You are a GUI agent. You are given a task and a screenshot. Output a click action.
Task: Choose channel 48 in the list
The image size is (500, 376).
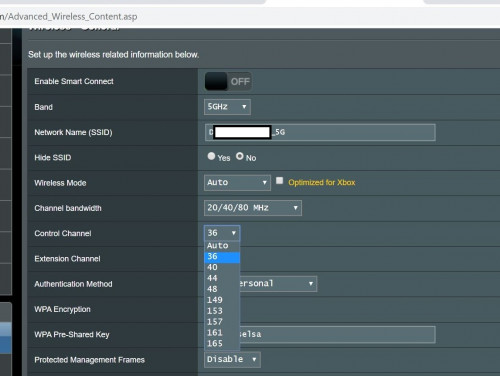[222, 289]
